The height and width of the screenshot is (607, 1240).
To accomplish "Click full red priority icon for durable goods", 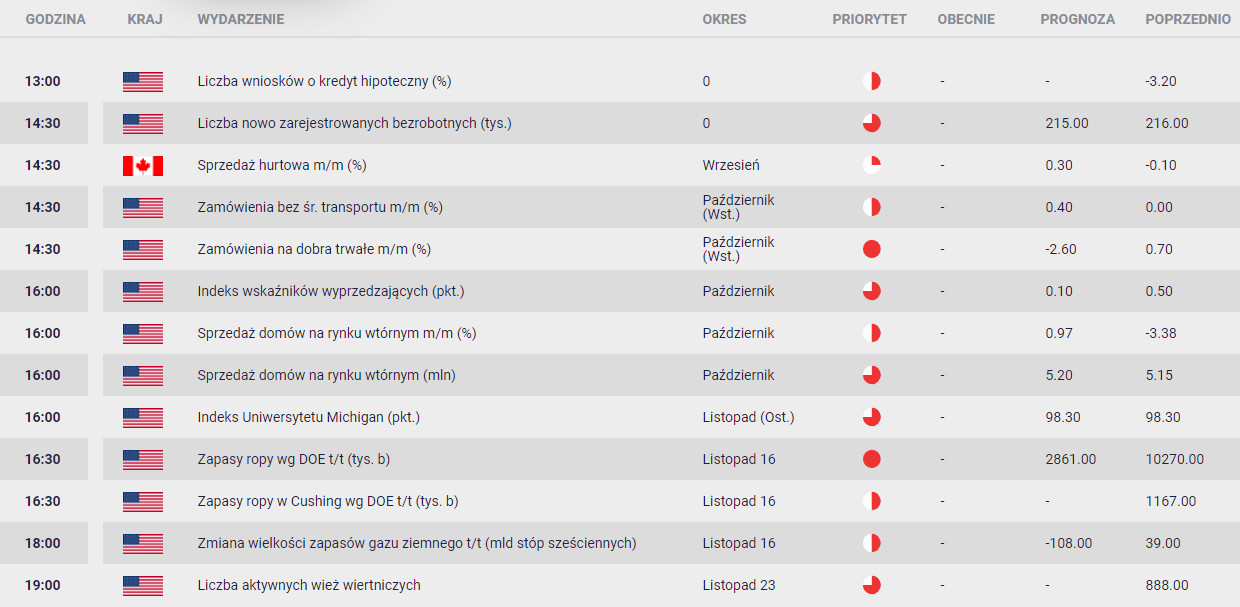I will [x=871, y=249].
